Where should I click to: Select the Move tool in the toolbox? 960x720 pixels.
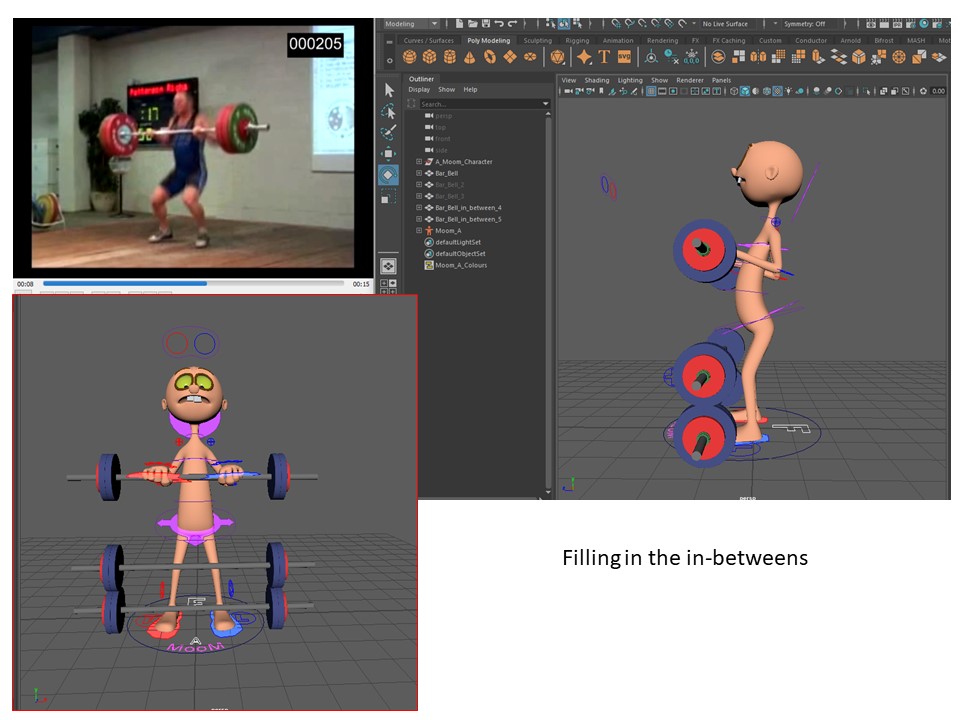pos(387,153)
